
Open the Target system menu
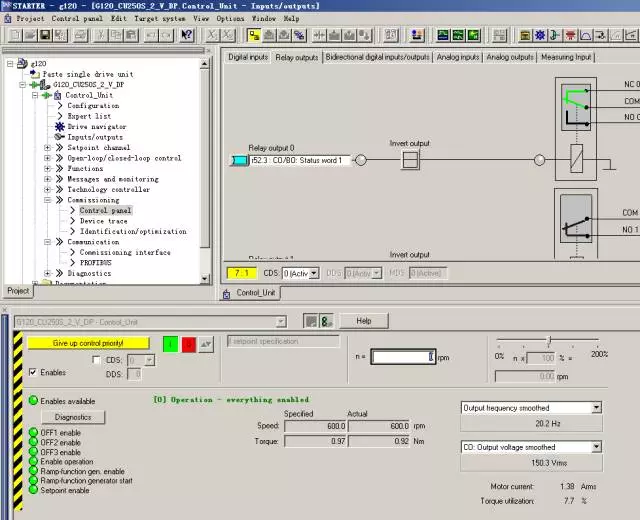coord(160,18)
